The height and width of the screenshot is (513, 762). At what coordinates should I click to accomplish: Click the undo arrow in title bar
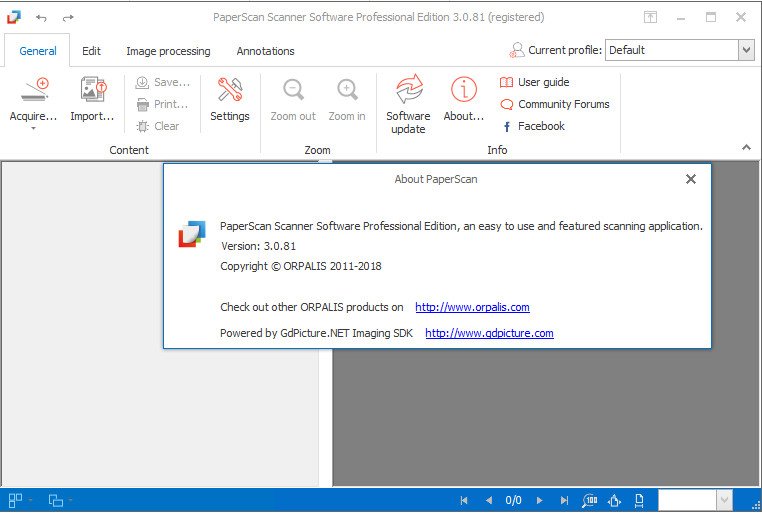pos(41,18)
